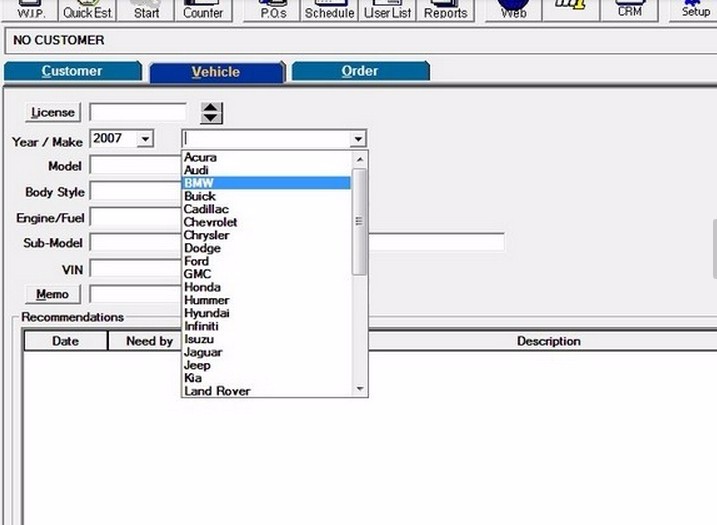Switch to the Order tab
The height and width of the screenshot is (525, 717).
click(x=359, y=71)
